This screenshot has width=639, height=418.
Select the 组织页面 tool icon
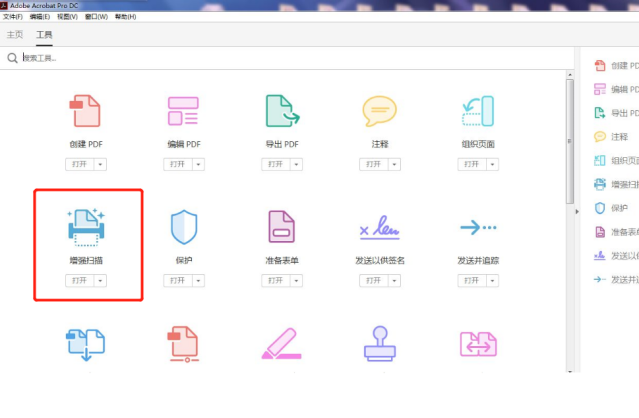tap(478, 111)
